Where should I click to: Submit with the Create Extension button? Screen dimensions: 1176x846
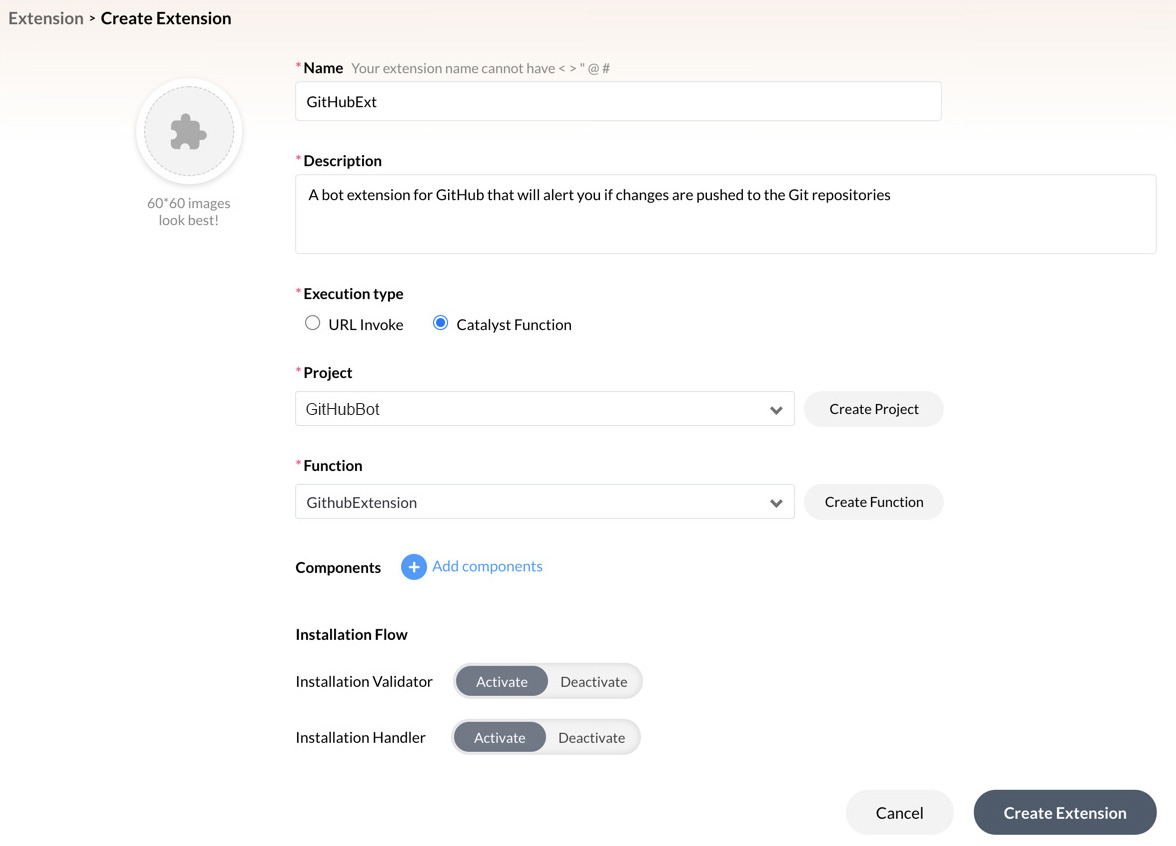(1064, 812)
